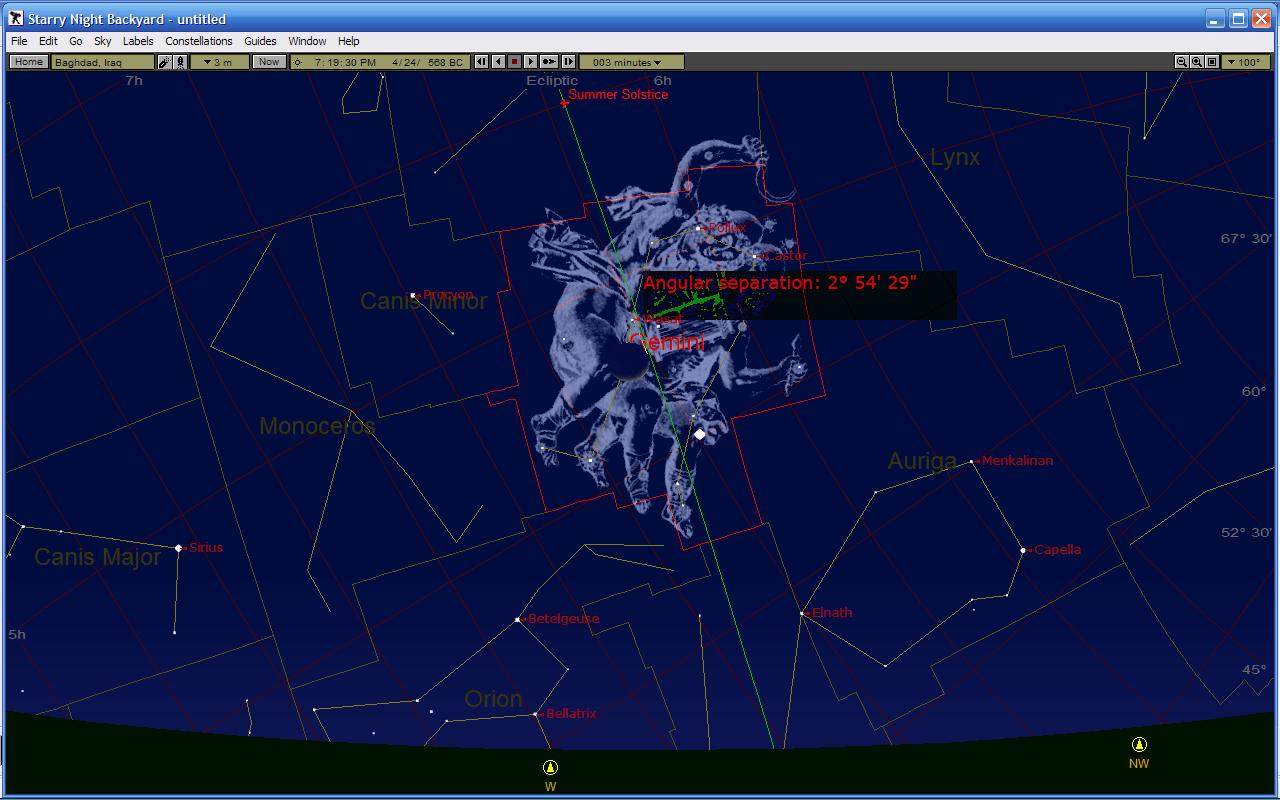Click the Auriga constellation label
The height and width of the screenshot is (800, 1280).
click(x=922, y=461)
